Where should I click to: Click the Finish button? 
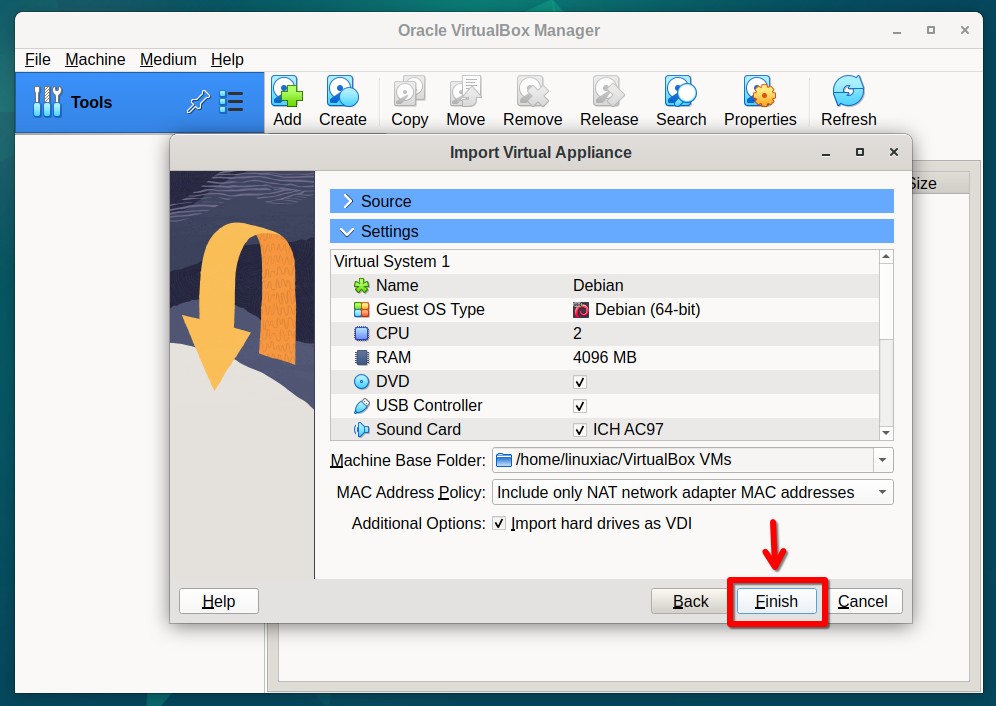pos(776,601)
